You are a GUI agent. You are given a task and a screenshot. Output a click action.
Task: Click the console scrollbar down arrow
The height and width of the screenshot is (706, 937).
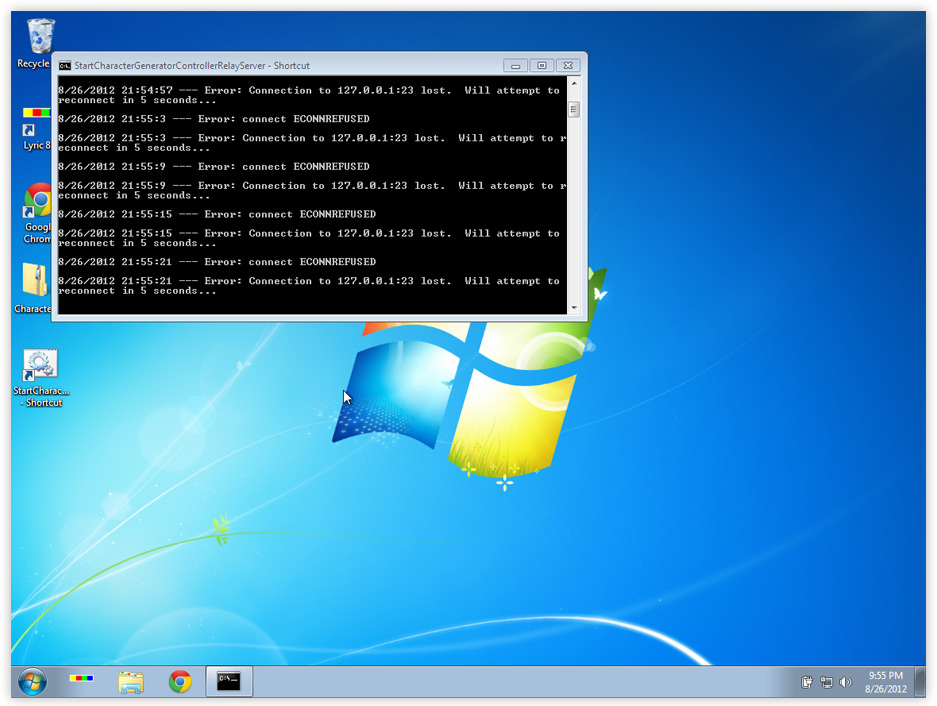[574, 307]
